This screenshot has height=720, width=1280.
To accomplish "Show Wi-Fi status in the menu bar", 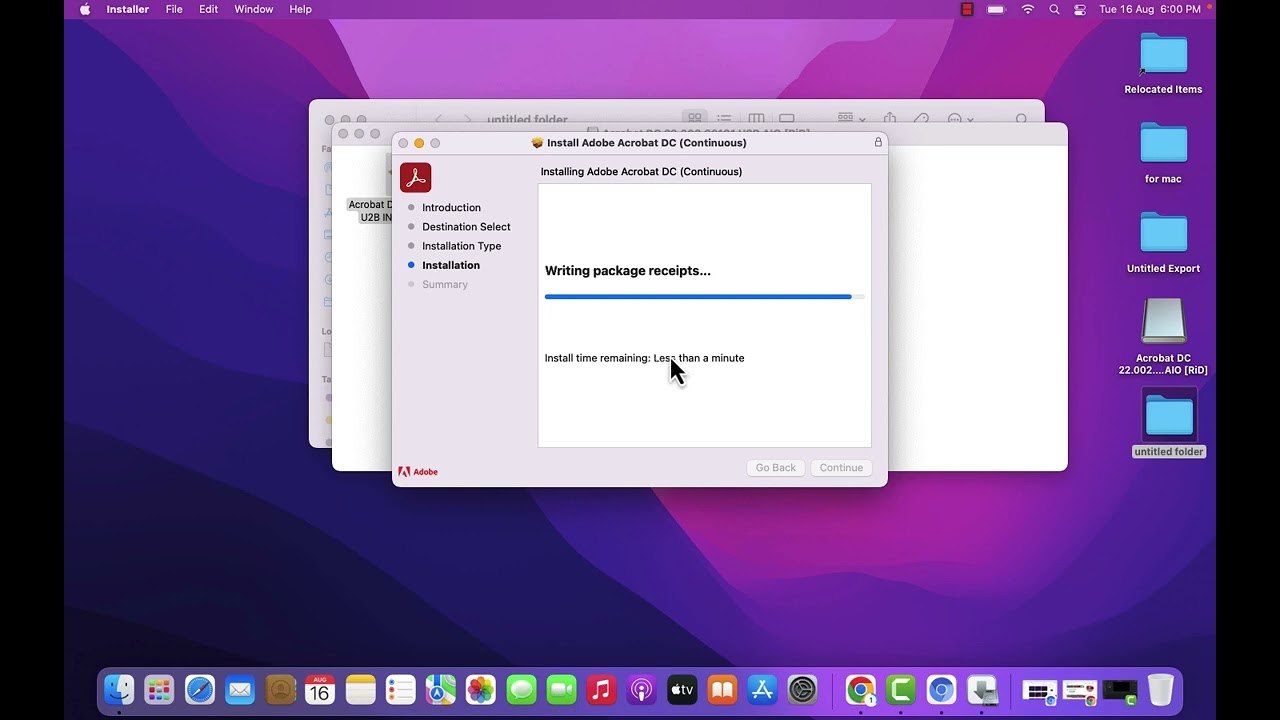I will (1028, 9).
